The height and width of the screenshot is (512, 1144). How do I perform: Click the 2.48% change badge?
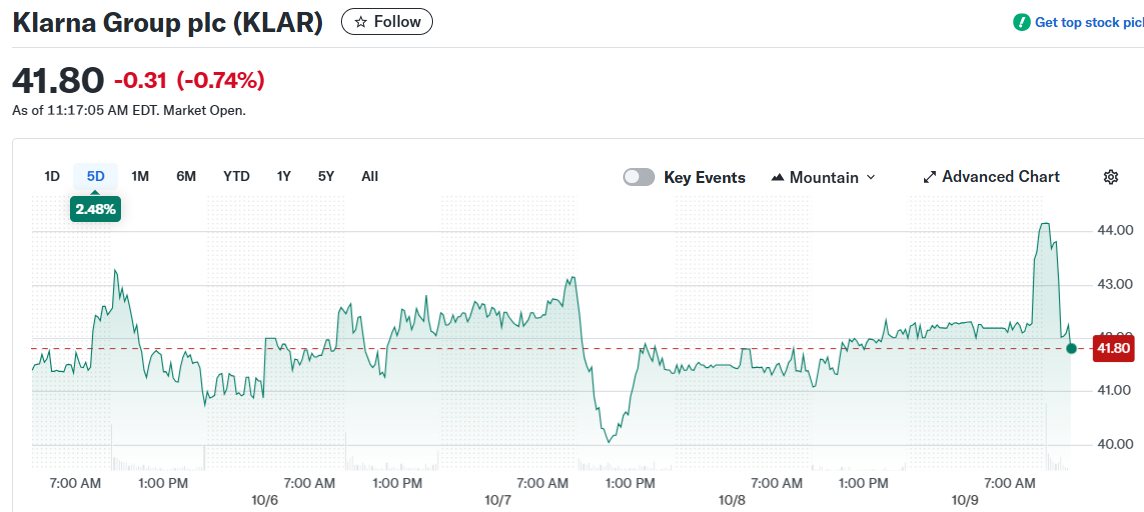[x=96, y=209]
